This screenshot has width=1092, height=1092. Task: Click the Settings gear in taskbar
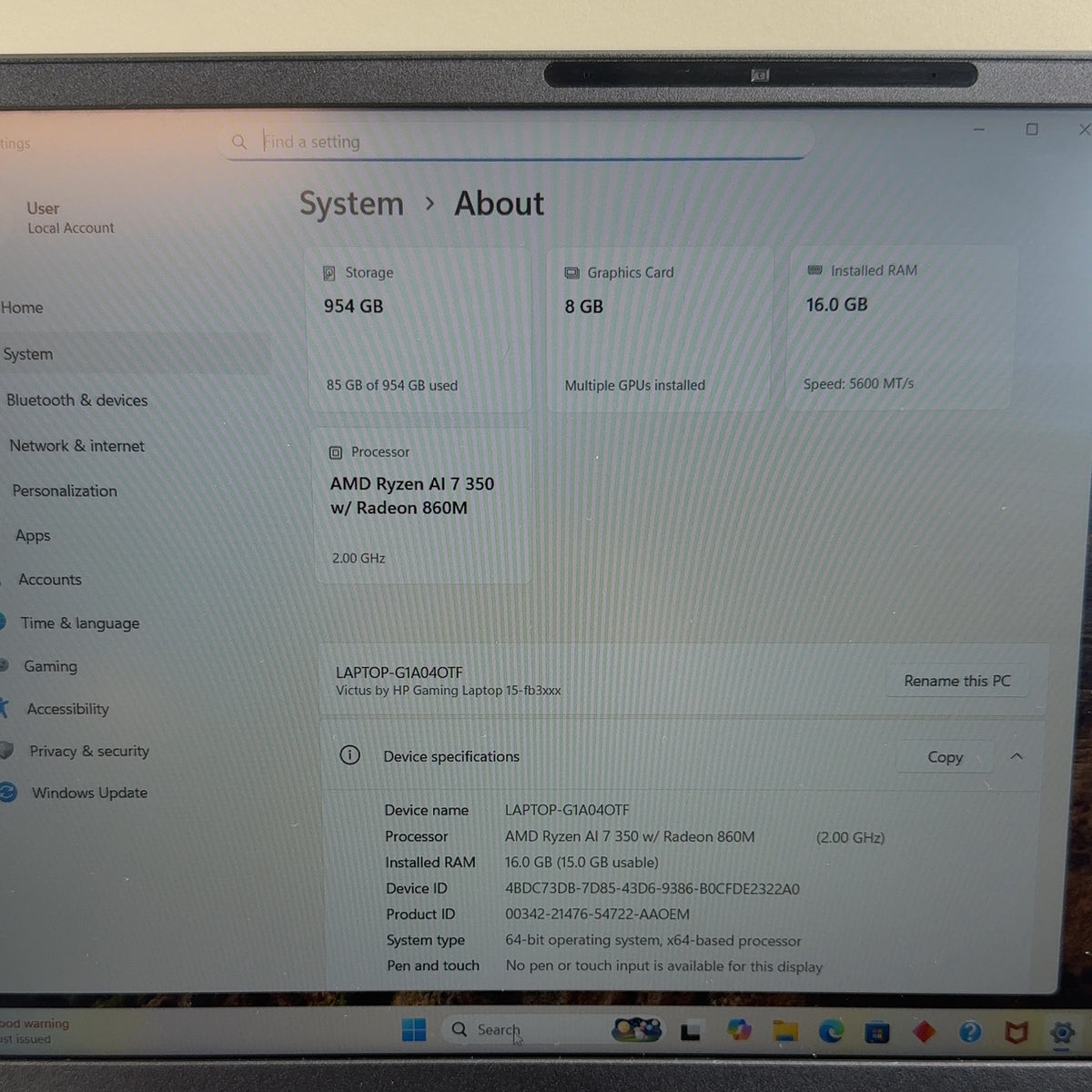1061,1034
